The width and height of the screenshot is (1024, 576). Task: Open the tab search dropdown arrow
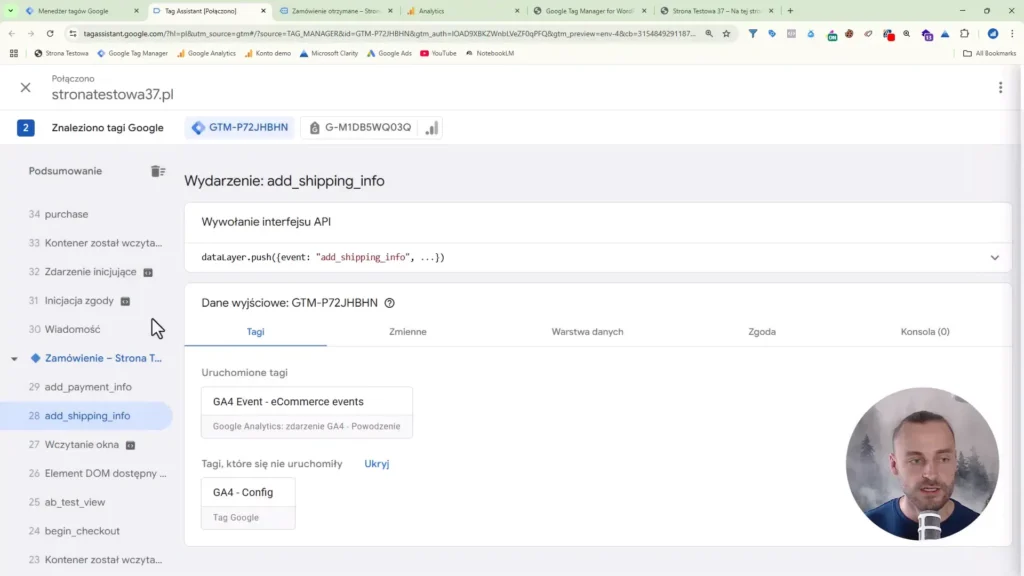[10, 10]
